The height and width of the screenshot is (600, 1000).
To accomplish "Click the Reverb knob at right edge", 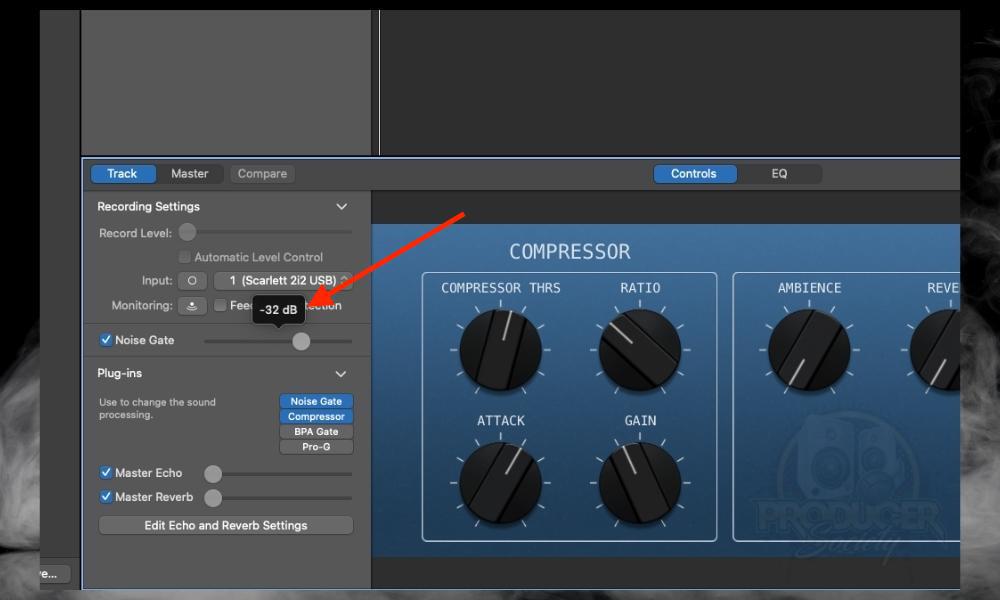I will 935,349.
